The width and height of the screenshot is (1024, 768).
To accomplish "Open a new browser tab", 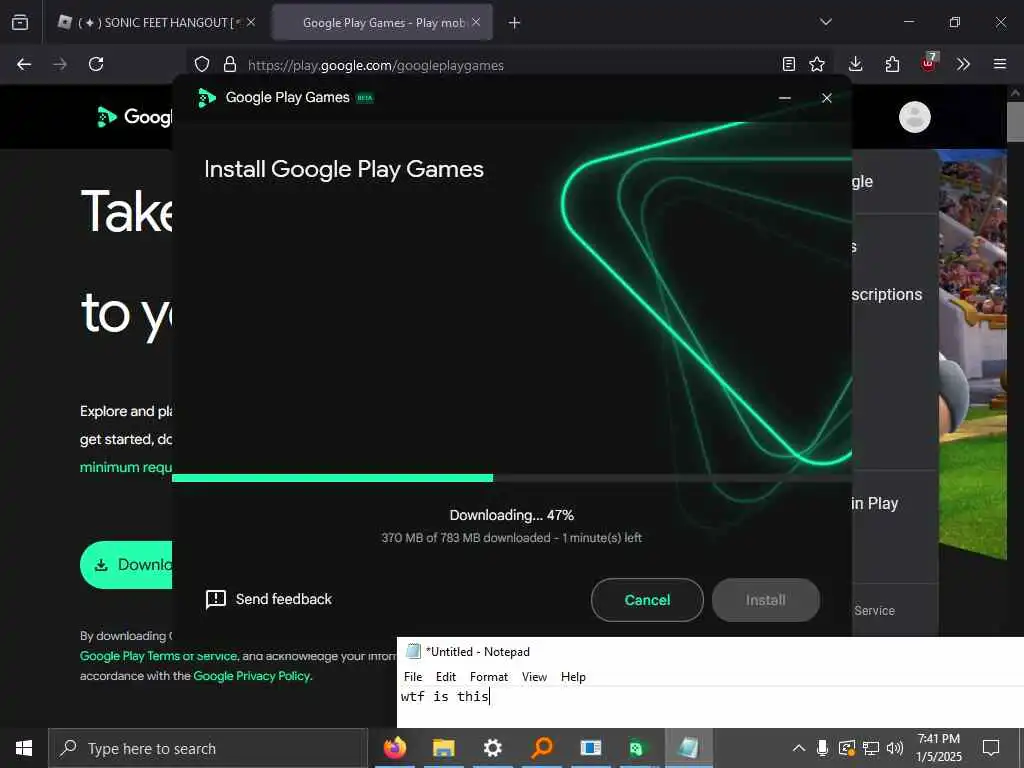I will [515, 23].
